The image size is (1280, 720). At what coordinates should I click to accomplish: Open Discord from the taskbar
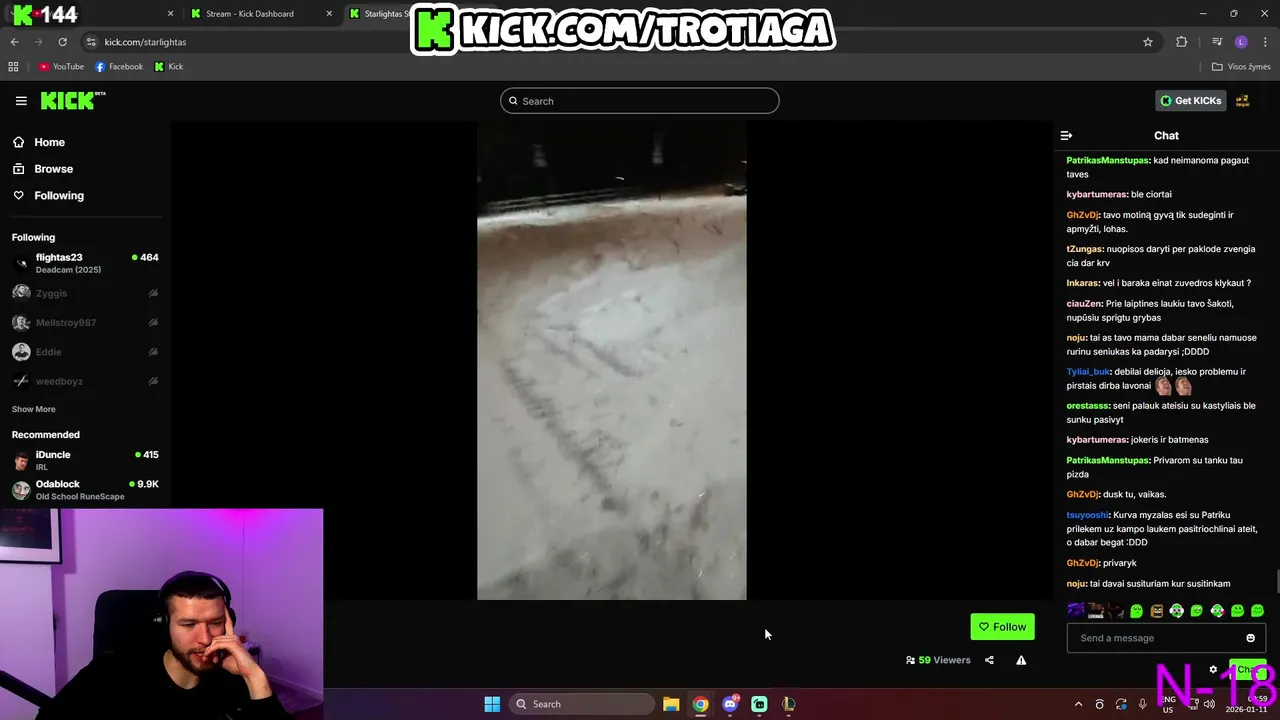(730, 704)
